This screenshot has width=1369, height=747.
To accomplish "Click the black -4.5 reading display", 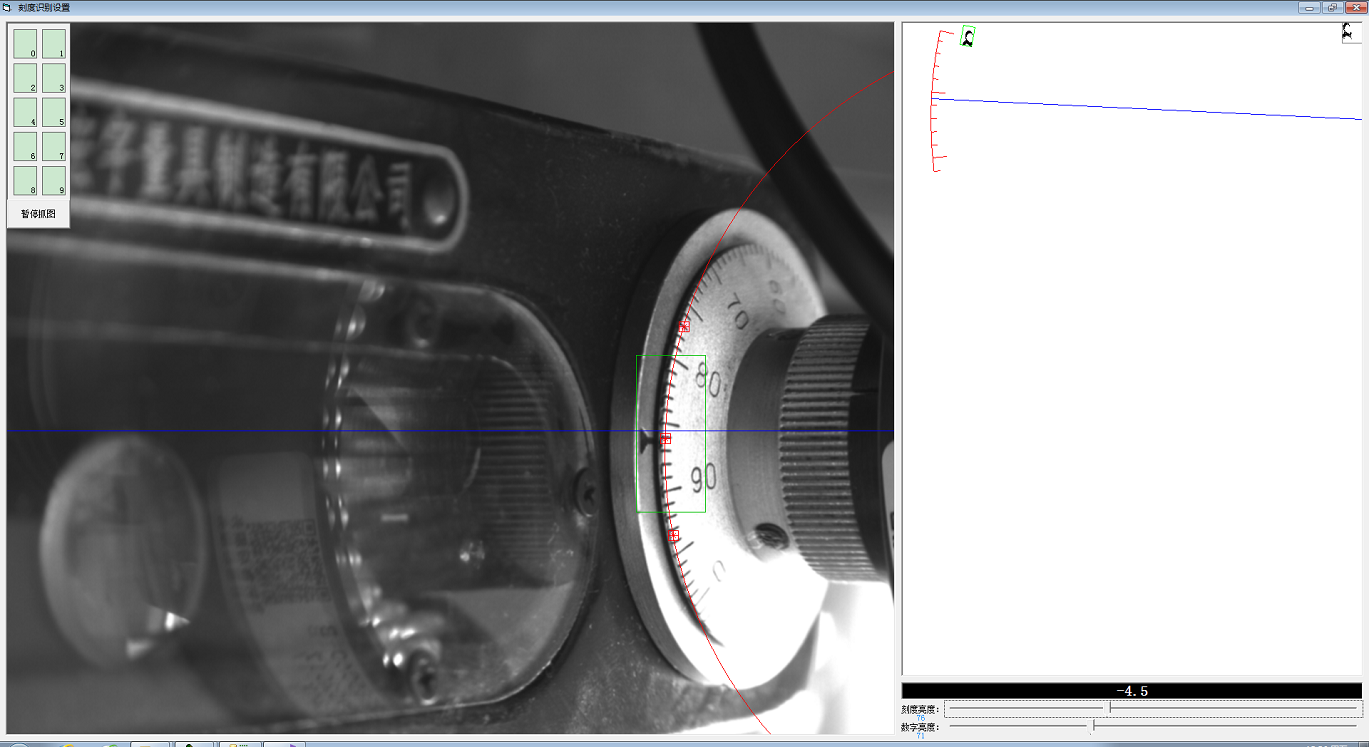I will (1131, 691).
